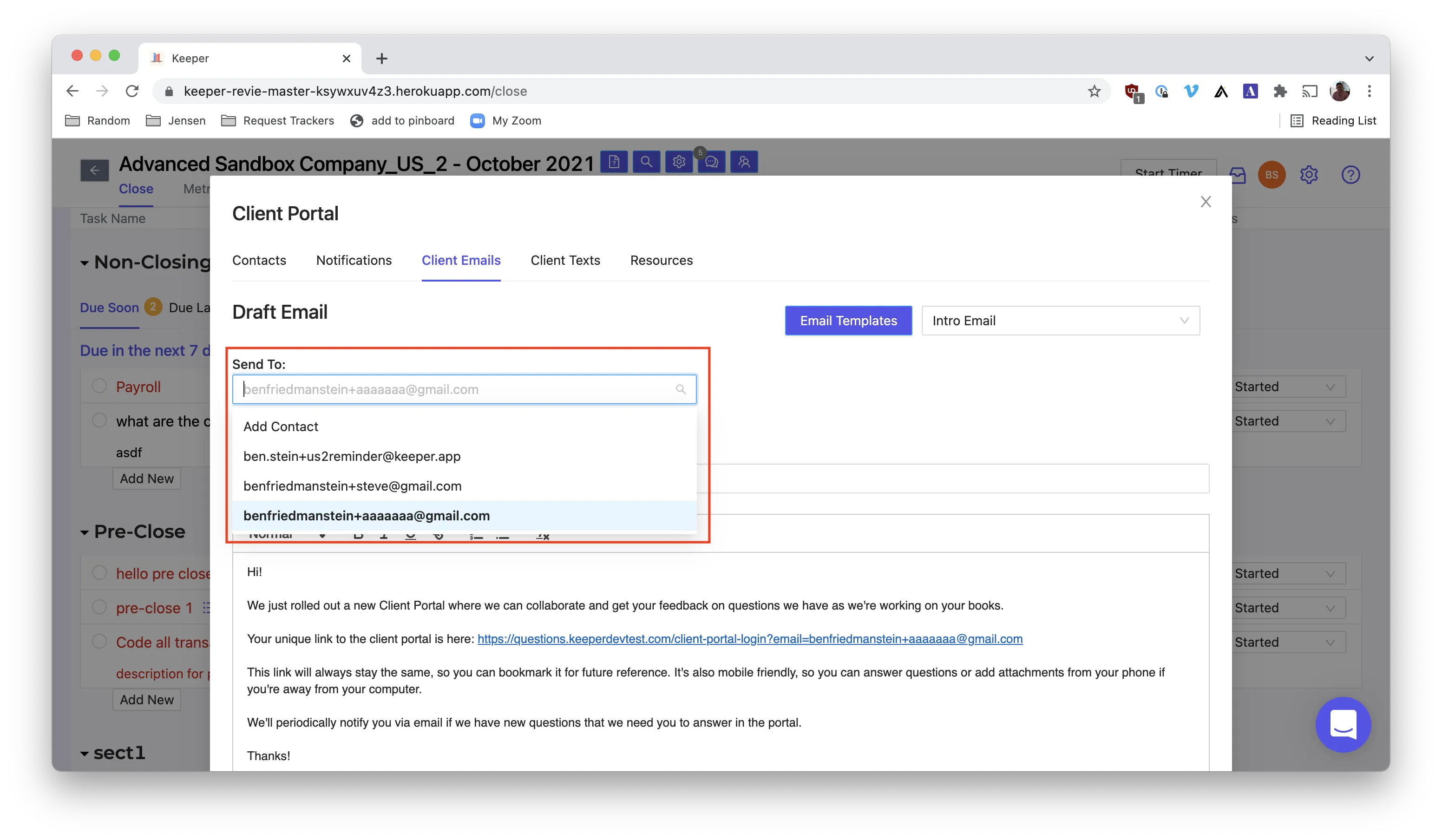1442x840 pixels.
Task: Open the document question icon in header
Action: click(x=614, y=162)
